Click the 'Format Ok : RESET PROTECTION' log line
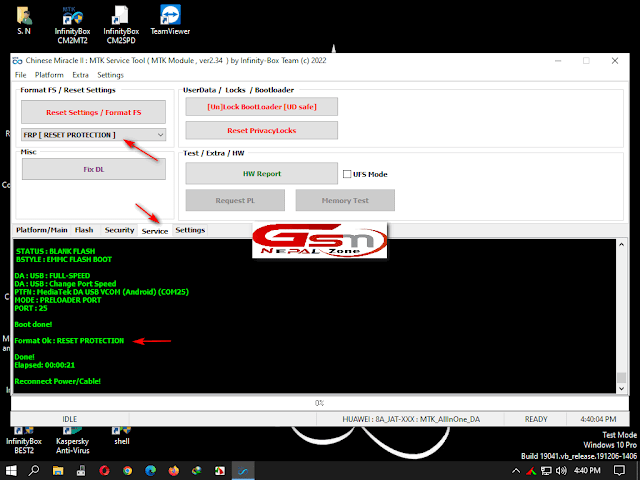 pyautogui.click(x=69, y=341)
